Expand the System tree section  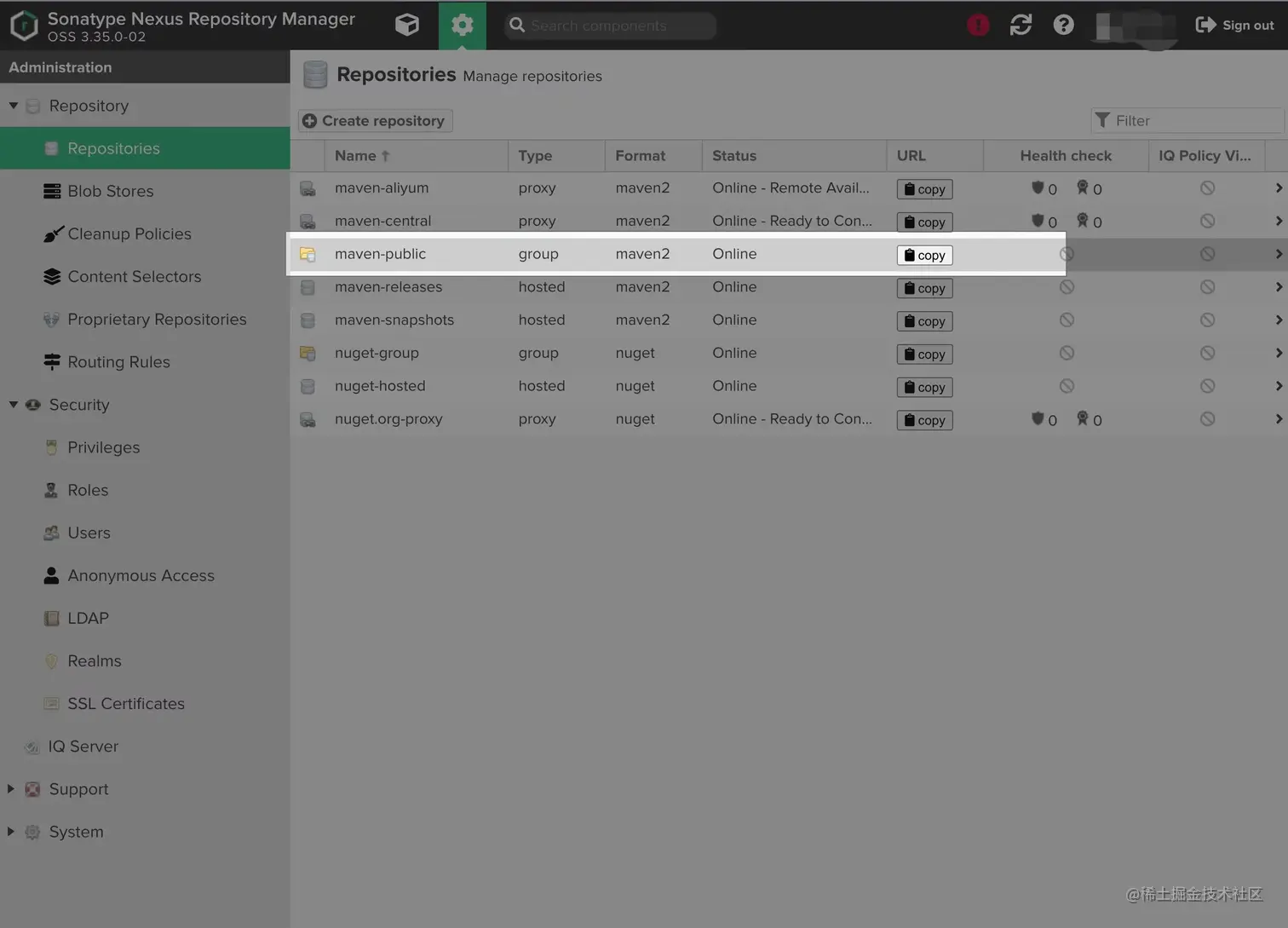[11, 832]
